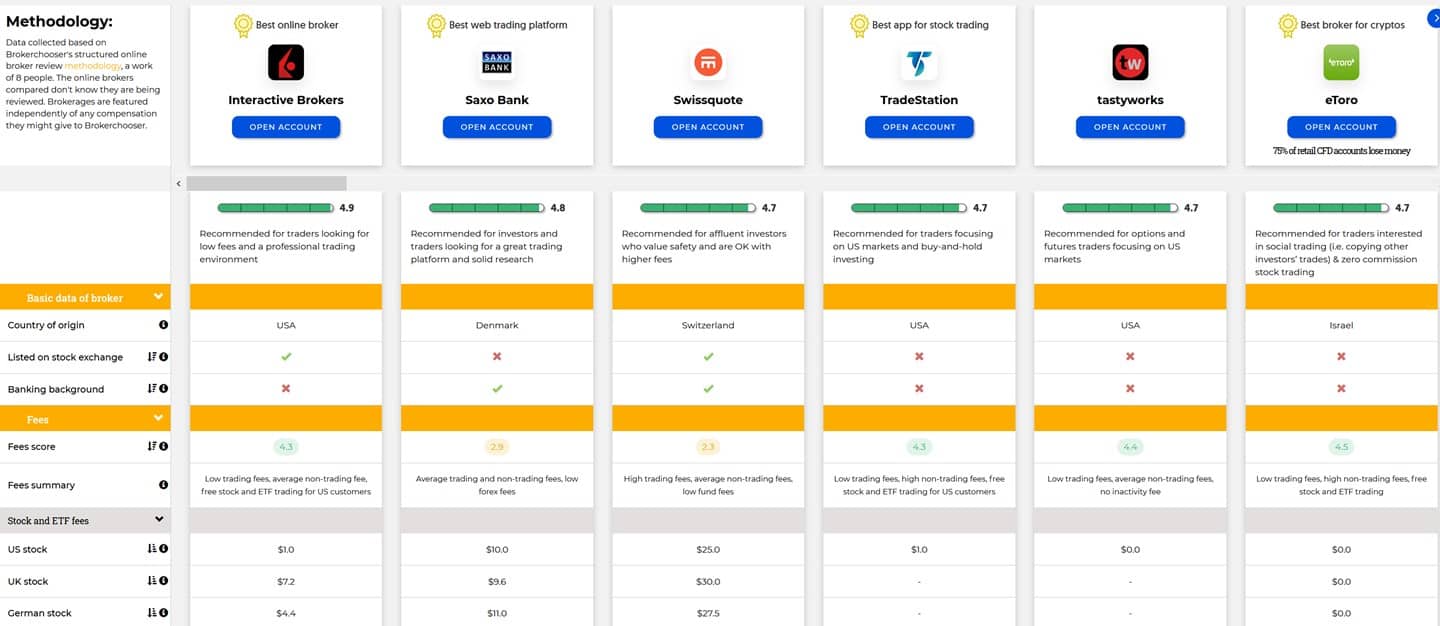Sort by US stock fee sort icon
Screen dimensions: 1440x626
click(x=152, y=549)
